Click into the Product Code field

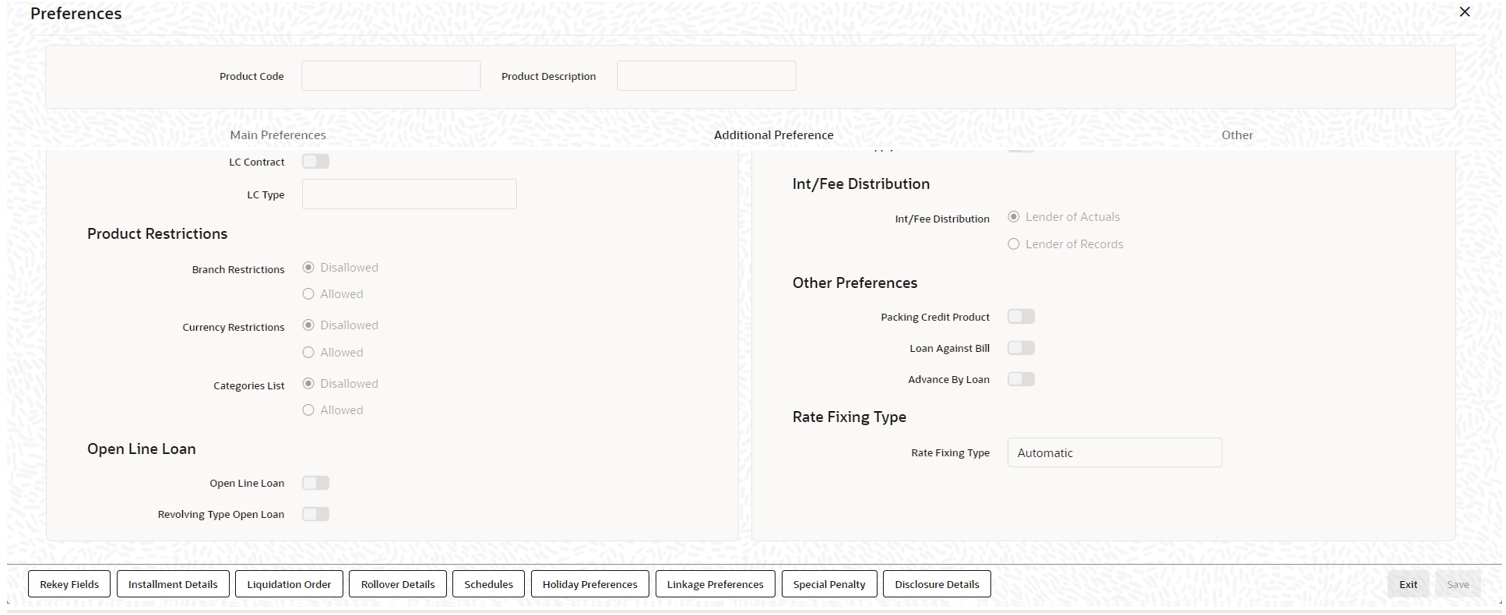point(391,76)
